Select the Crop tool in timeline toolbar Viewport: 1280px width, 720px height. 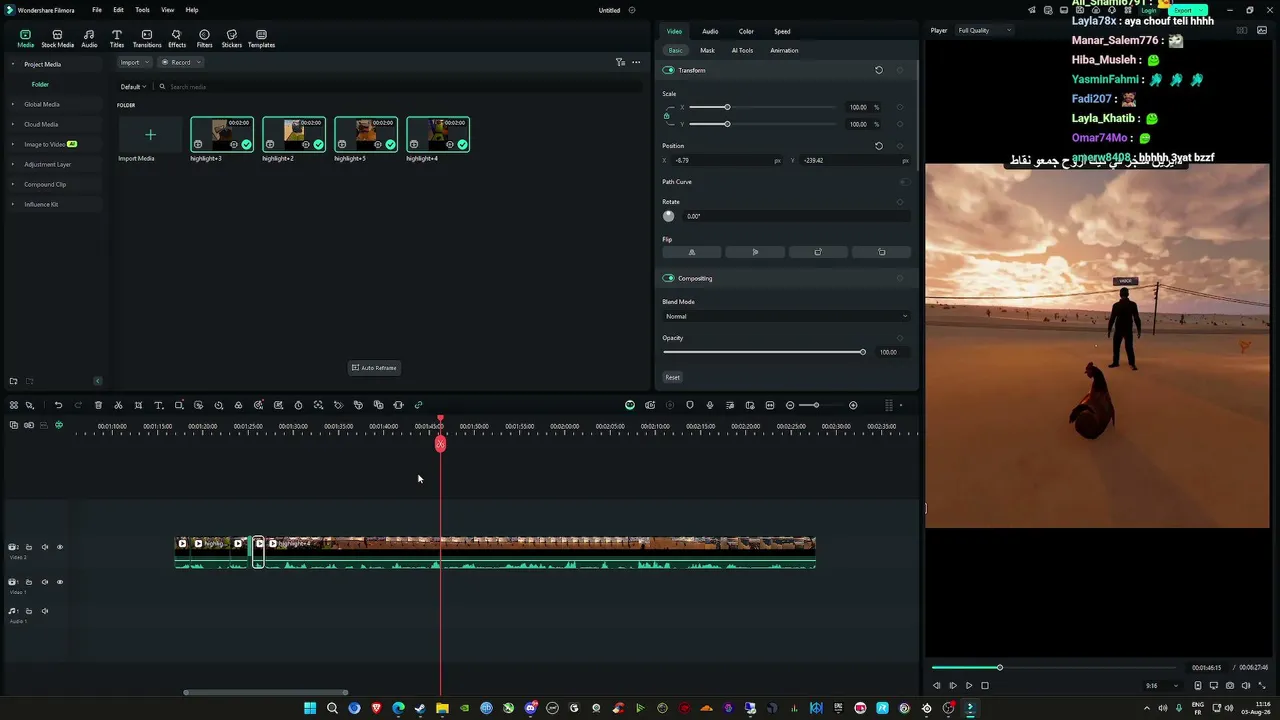tap(138, 405)
